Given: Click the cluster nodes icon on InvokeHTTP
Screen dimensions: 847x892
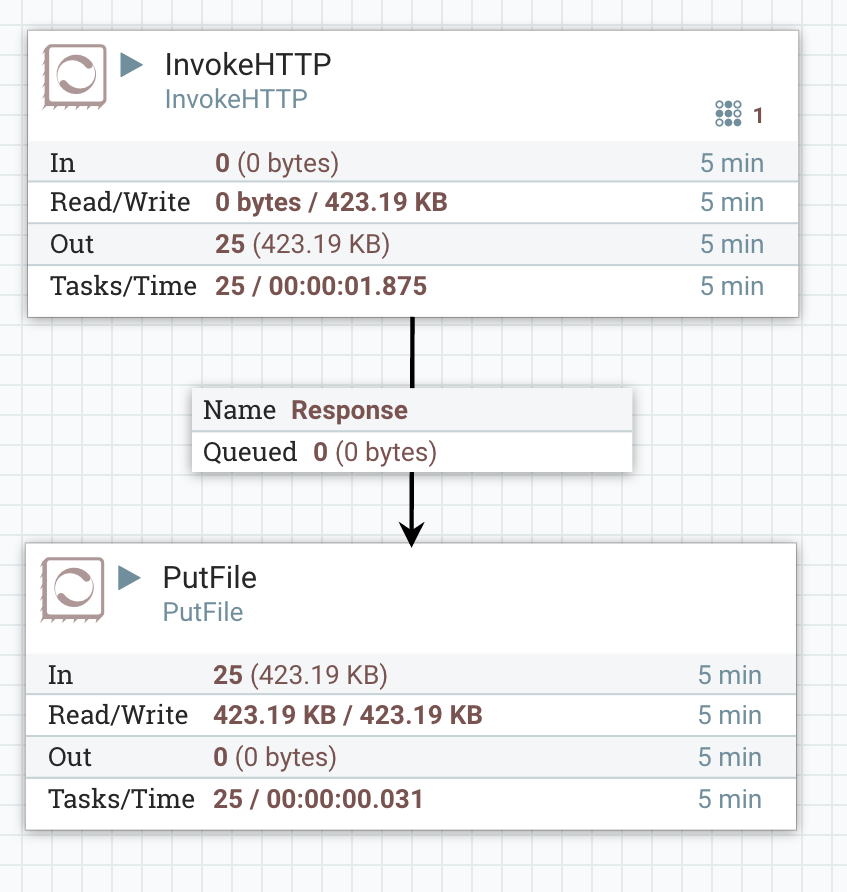Looking at the screenshot, I should pyautogui.click(x=728, y=114).
